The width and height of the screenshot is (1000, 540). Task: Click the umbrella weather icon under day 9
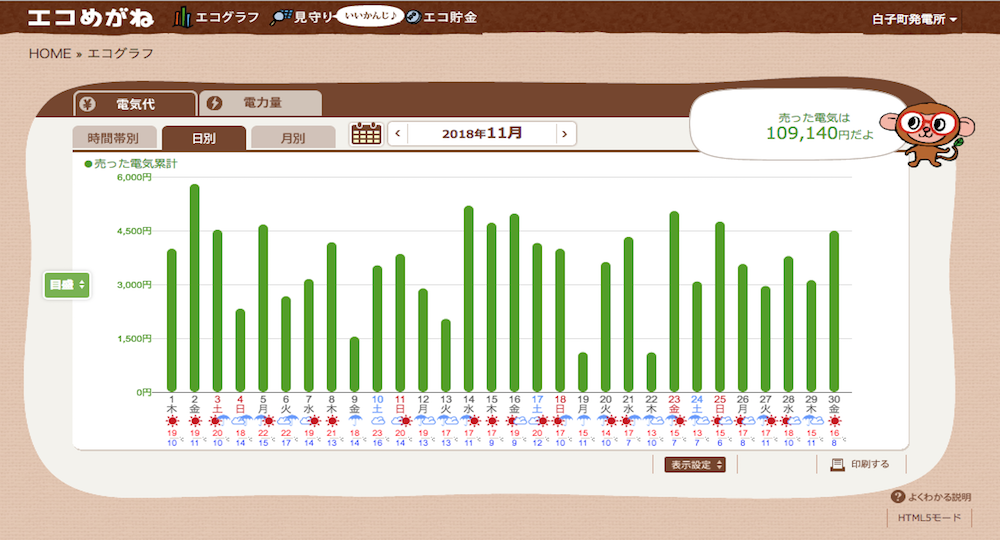[x=355, y=421]
